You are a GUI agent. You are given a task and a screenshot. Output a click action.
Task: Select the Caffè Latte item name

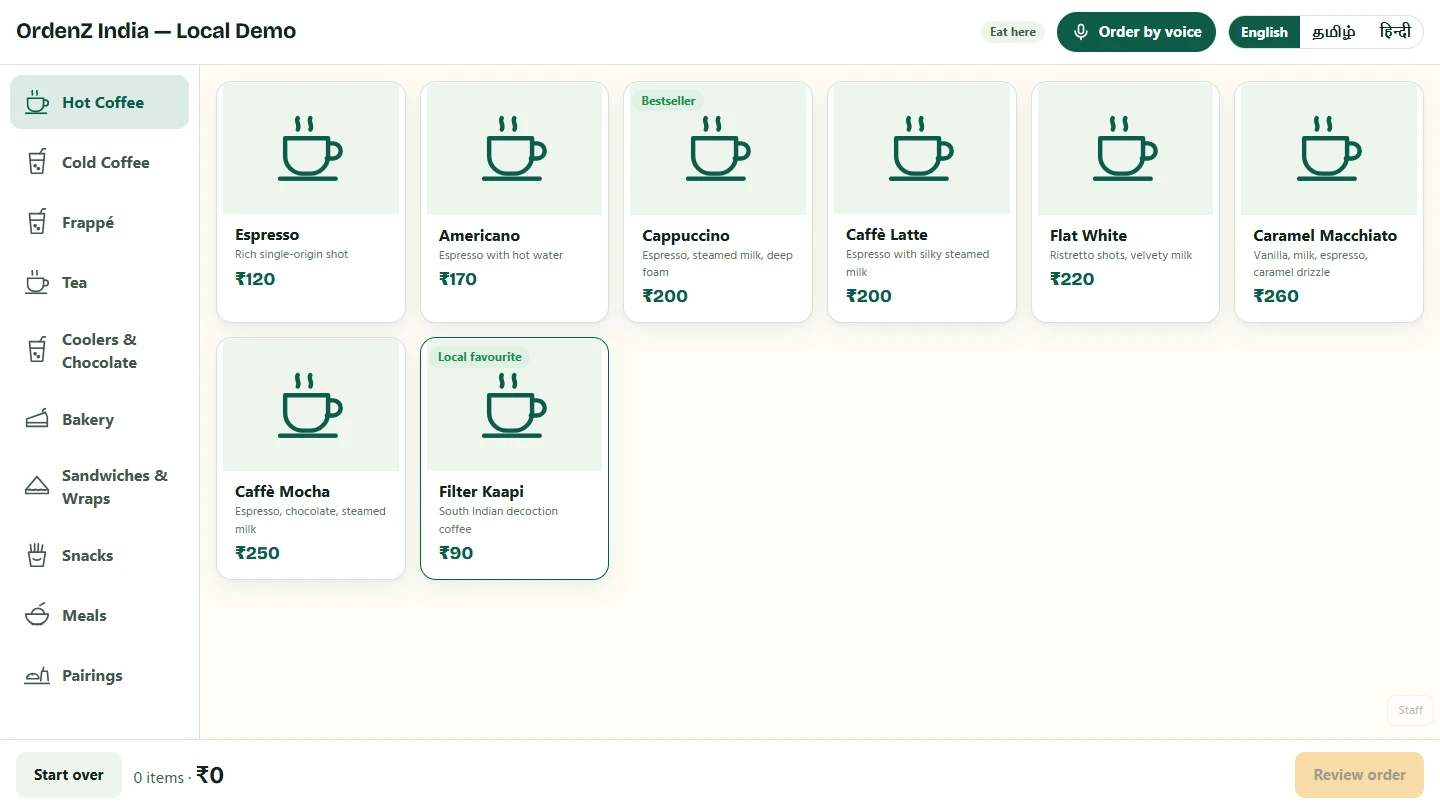(x=887, y=234)
